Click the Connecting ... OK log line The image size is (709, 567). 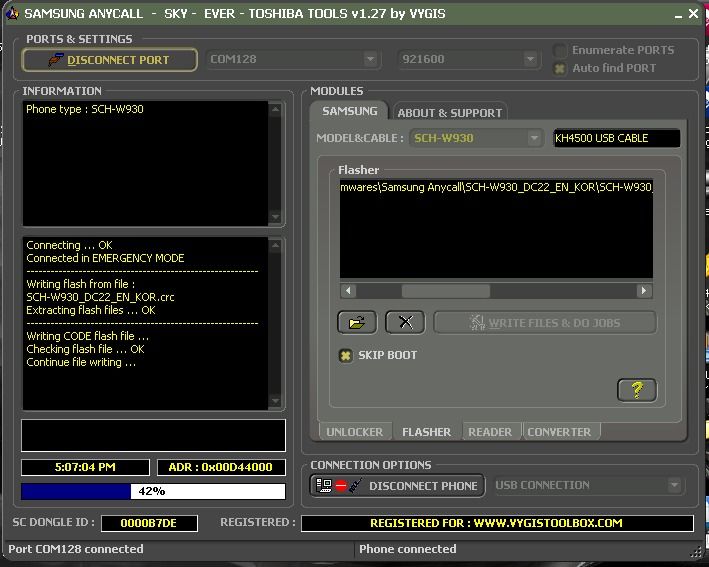click(x=69, y=245)
